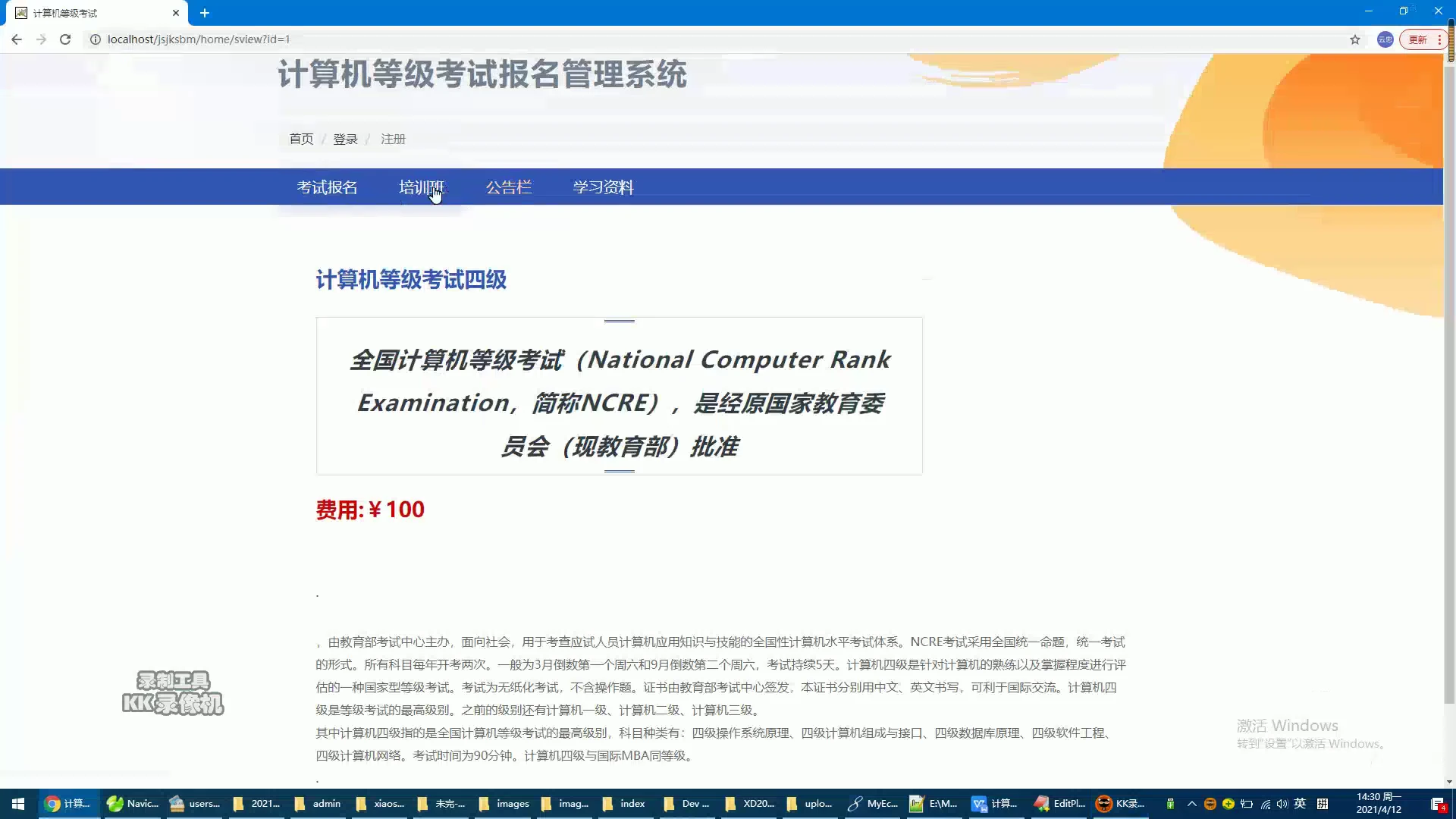The height and width of the screenshot is (819, 1456).
Task: Toggle the 英 input language indicator
Action: pyautogui.click(x=1300, y=804)
